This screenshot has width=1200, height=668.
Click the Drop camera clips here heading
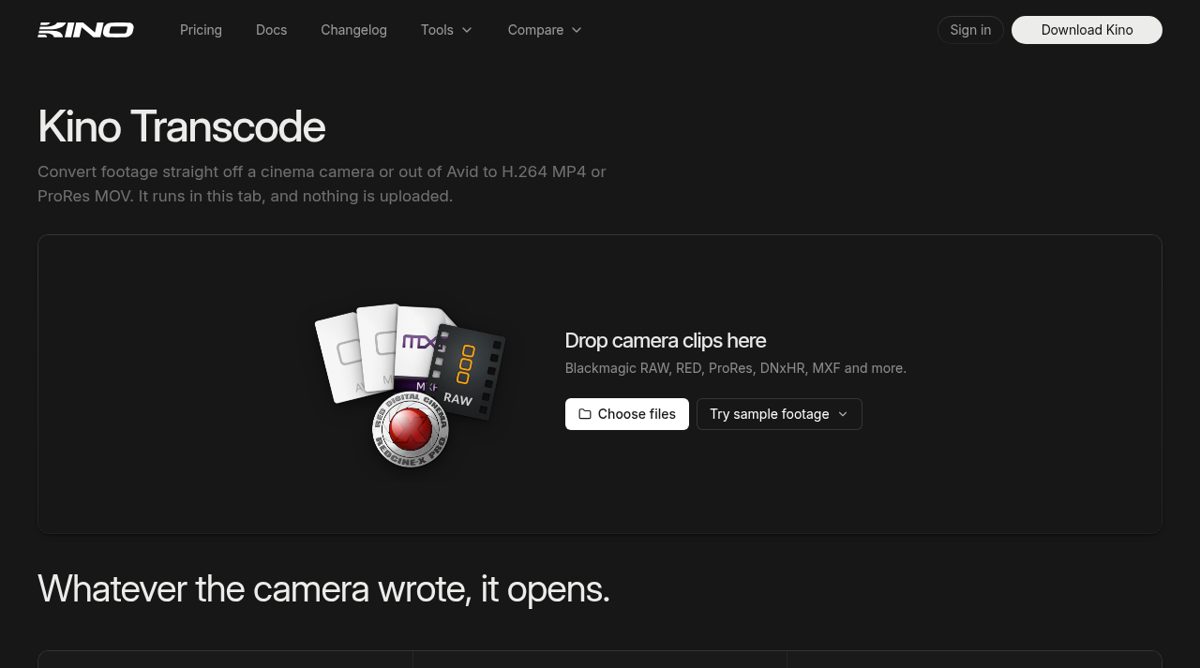coord(665,340)
